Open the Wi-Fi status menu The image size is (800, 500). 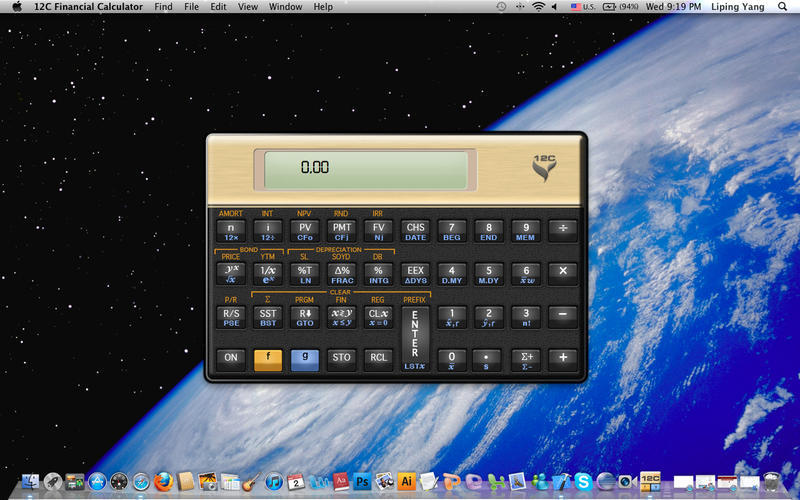coord(538,7)
